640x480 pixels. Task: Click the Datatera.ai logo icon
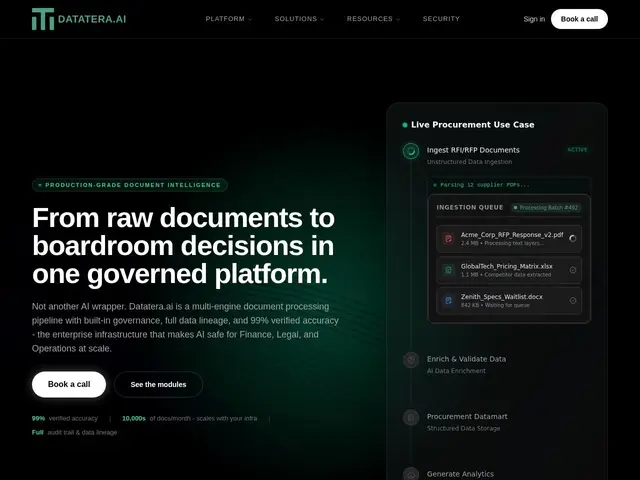coord(43,19)
